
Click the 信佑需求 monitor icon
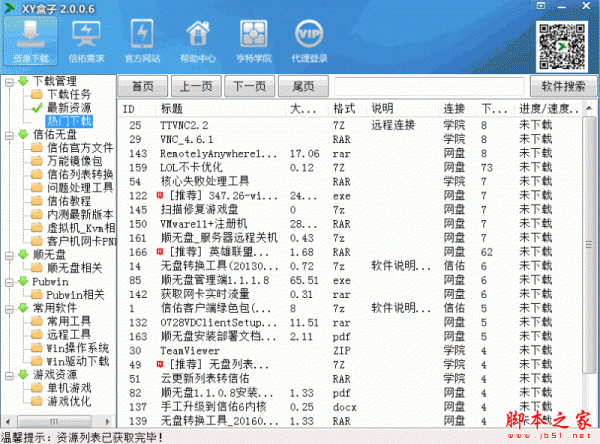pyautogui.click(x=86, y=34)
